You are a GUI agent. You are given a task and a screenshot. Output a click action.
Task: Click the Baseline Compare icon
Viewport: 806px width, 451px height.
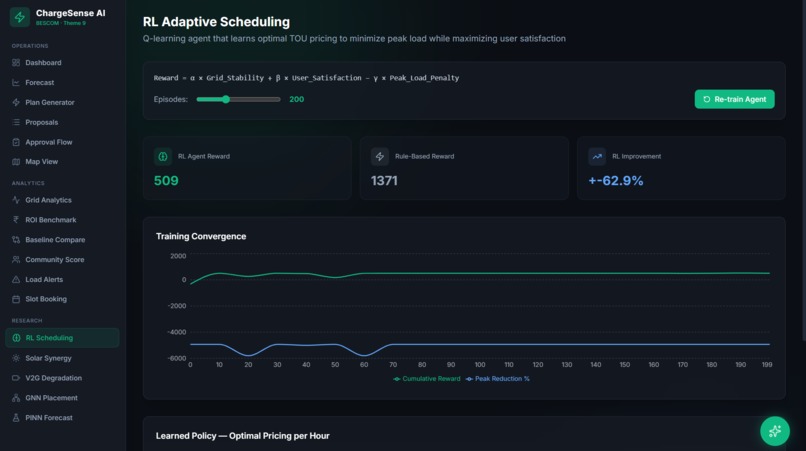pyautogui.click(x=16, y=240)
